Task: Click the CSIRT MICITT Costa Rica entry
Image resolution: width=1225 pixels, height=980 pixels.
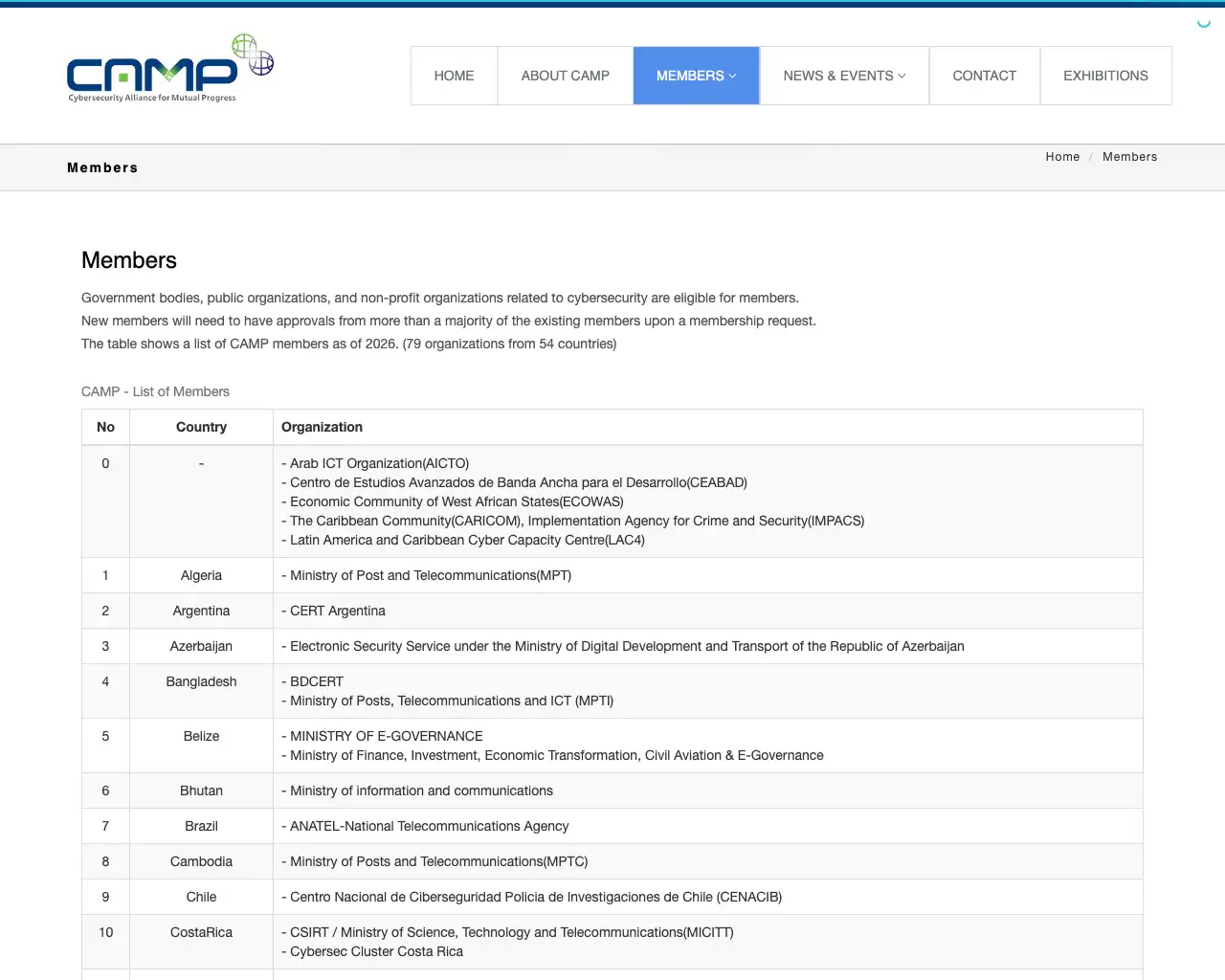Action: pos(507,932)
